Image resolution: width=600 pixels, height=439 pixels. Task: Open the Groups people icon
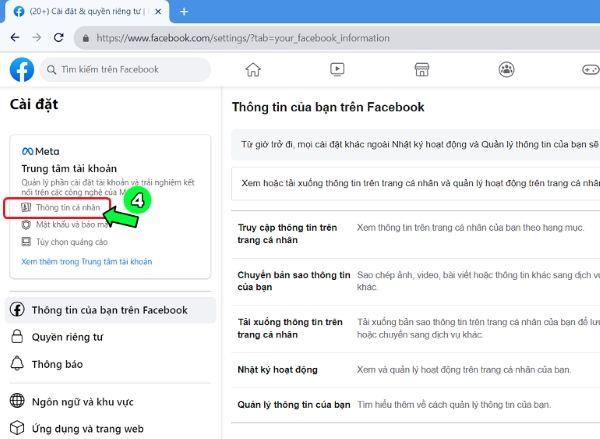[507, 69]
